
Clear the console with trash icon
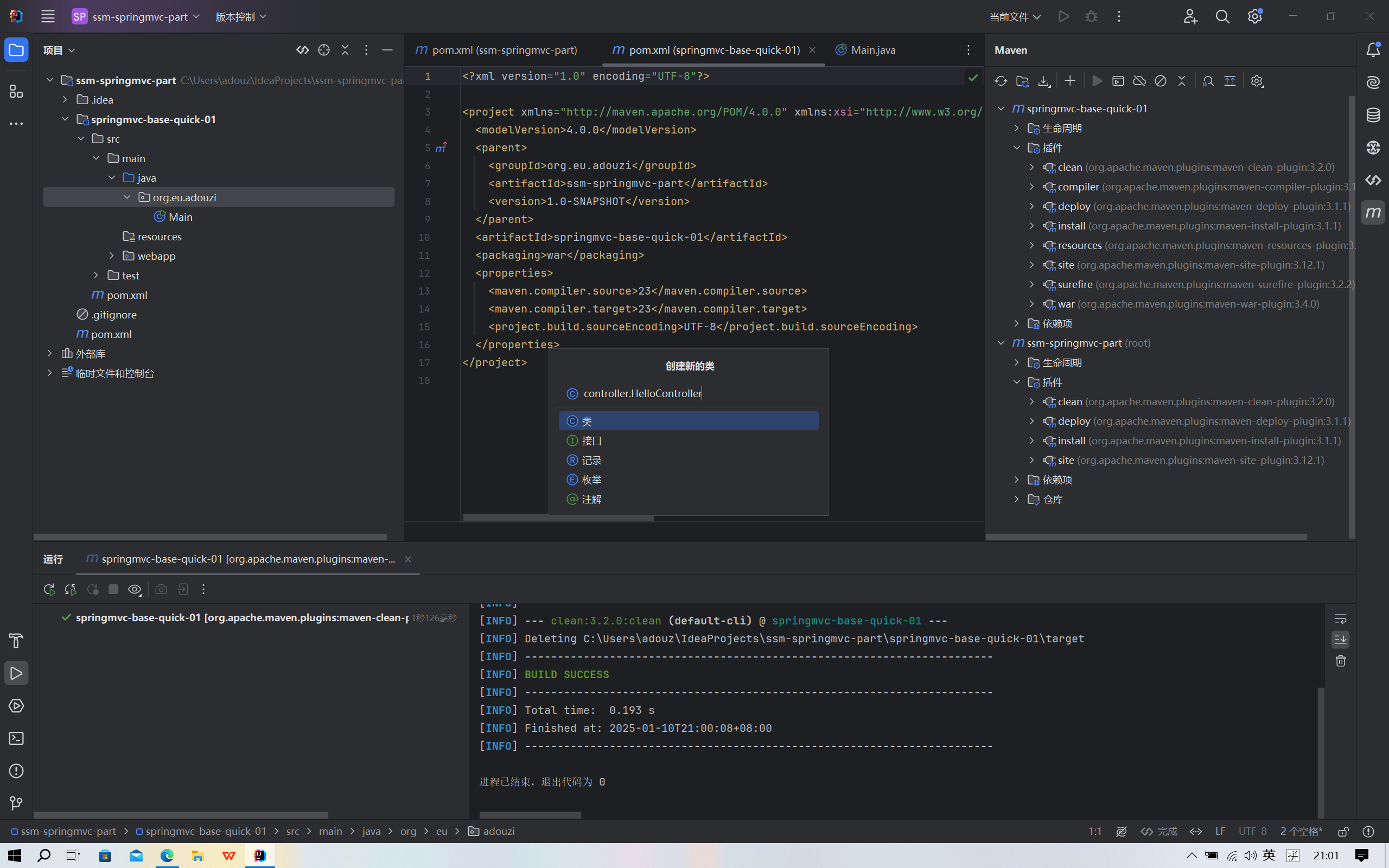pos(1340,661)
